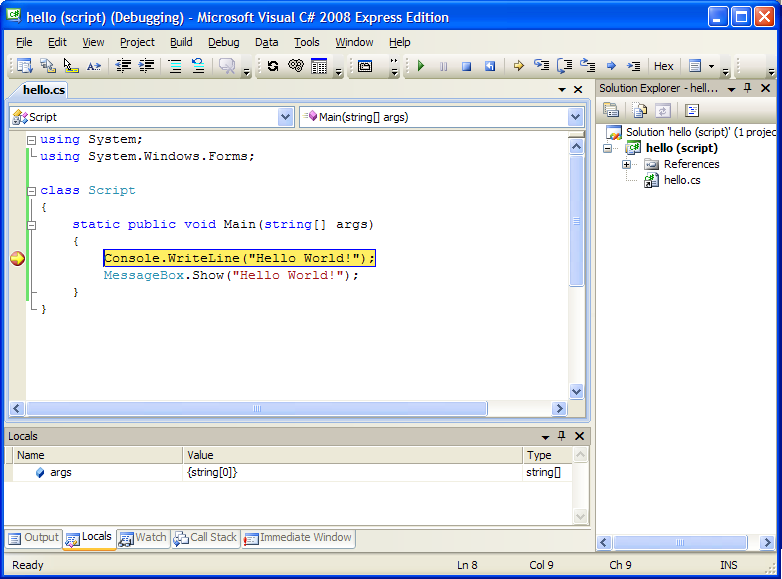This screenshot has height=579, width=782.
Task: Click the Value column header in Locals
Action: pyautogui.click(x=353, y=455)
